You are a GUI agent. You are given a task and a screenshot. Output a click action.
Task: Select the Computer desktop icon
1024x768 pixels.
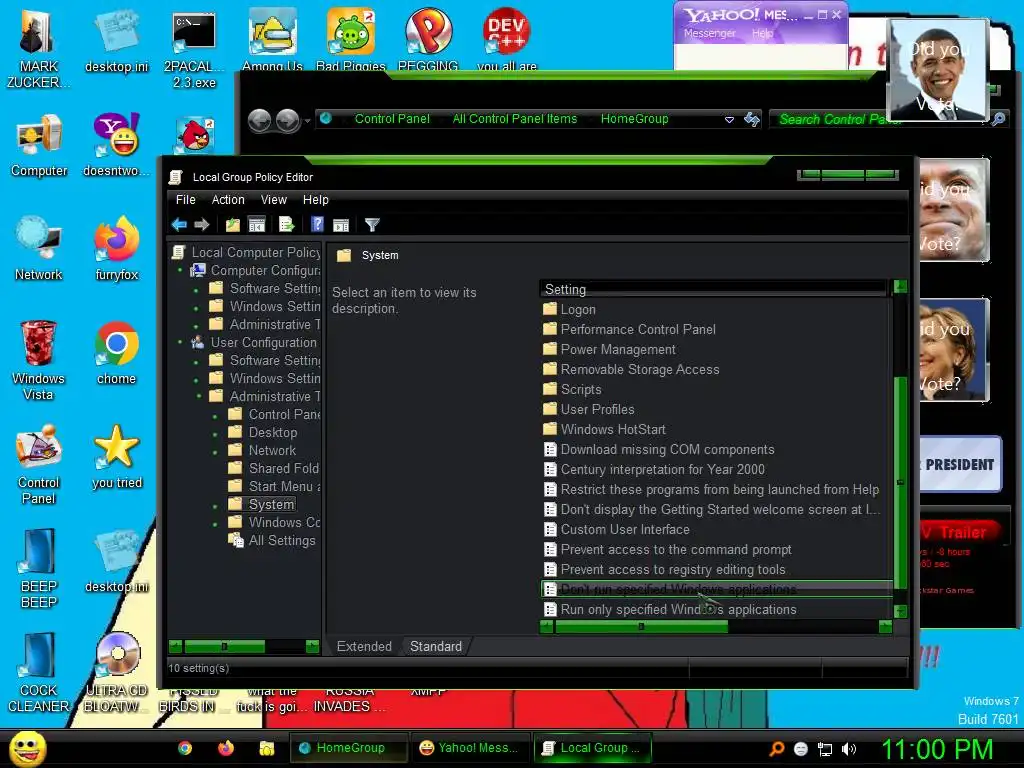[x=39, y=147]
